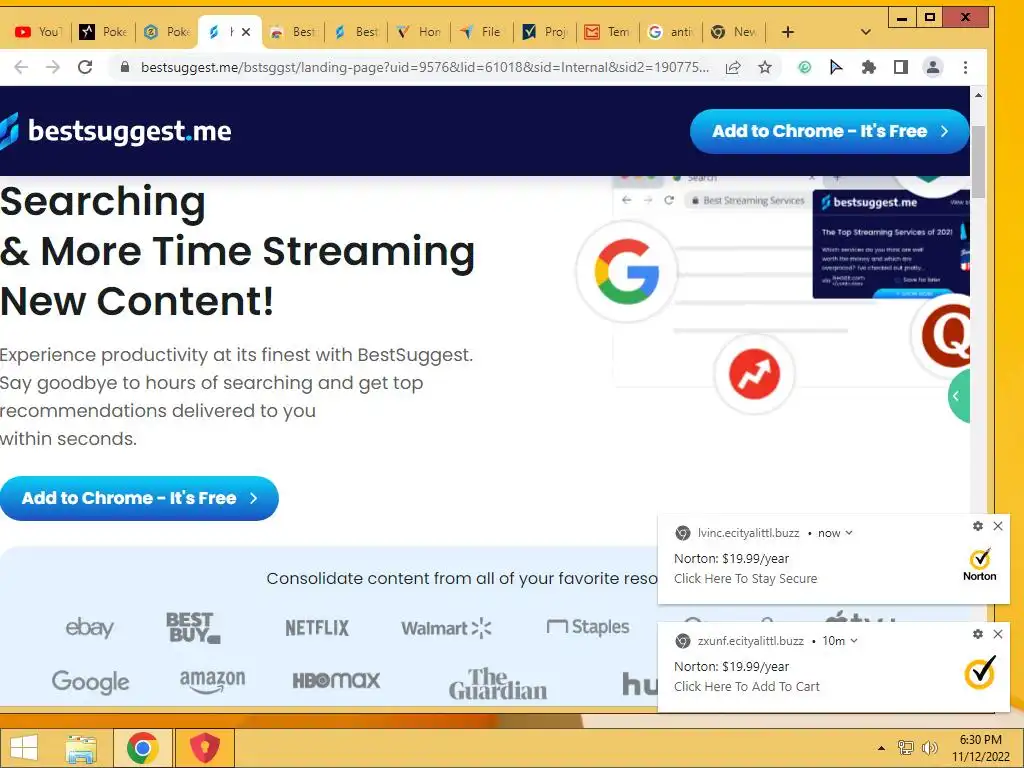Click the green circular extension icon
Image resolution: width=1024 pixels, height=768 pixels.
click(x=805, y=67)
